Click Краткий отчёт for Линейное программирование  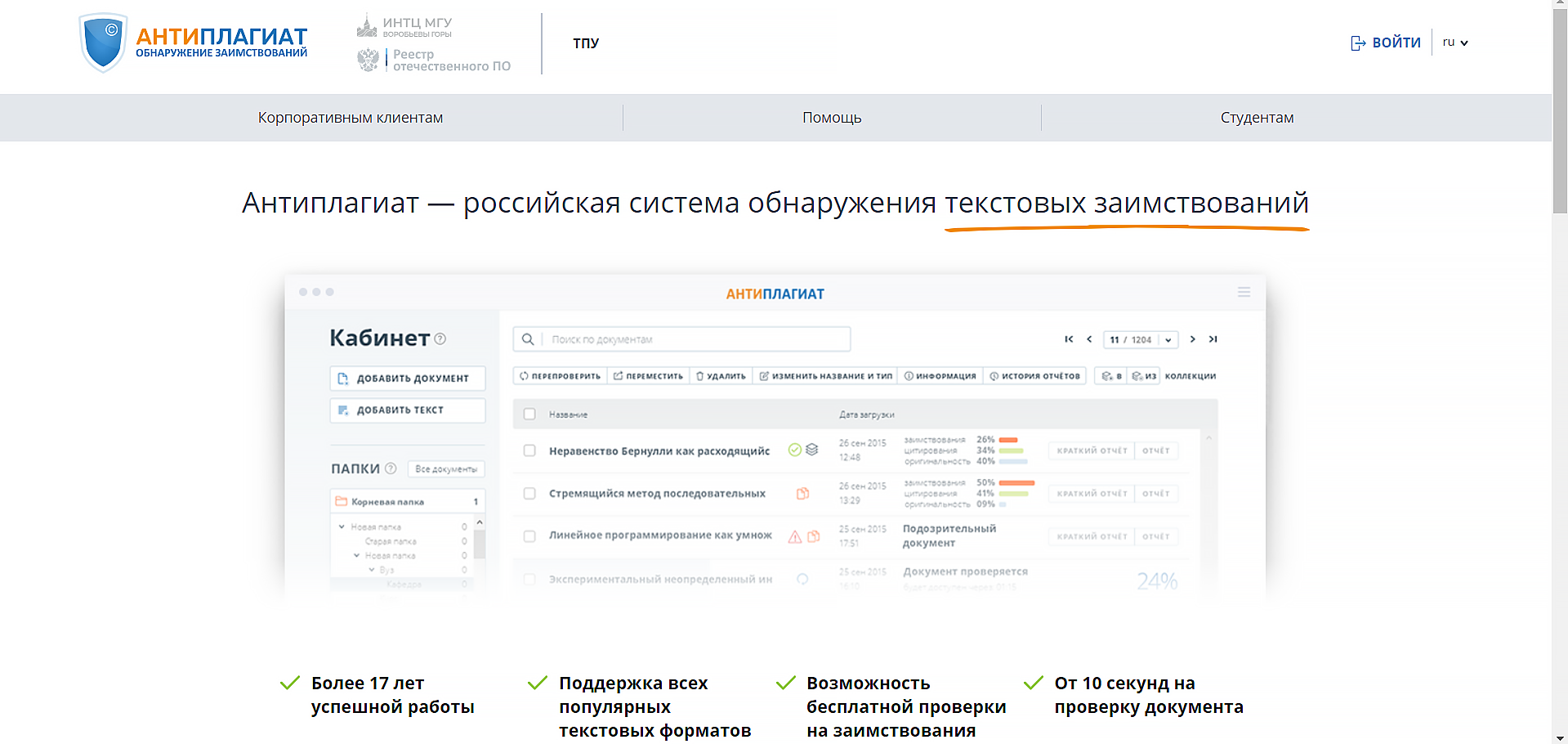tap(1092, 536)
